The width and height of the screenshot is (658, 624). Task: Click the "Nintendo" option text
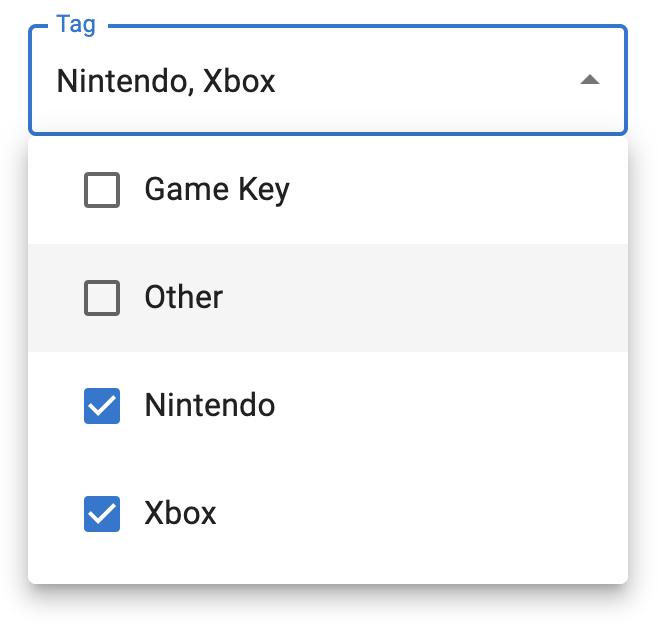click(x=210, y=406)
